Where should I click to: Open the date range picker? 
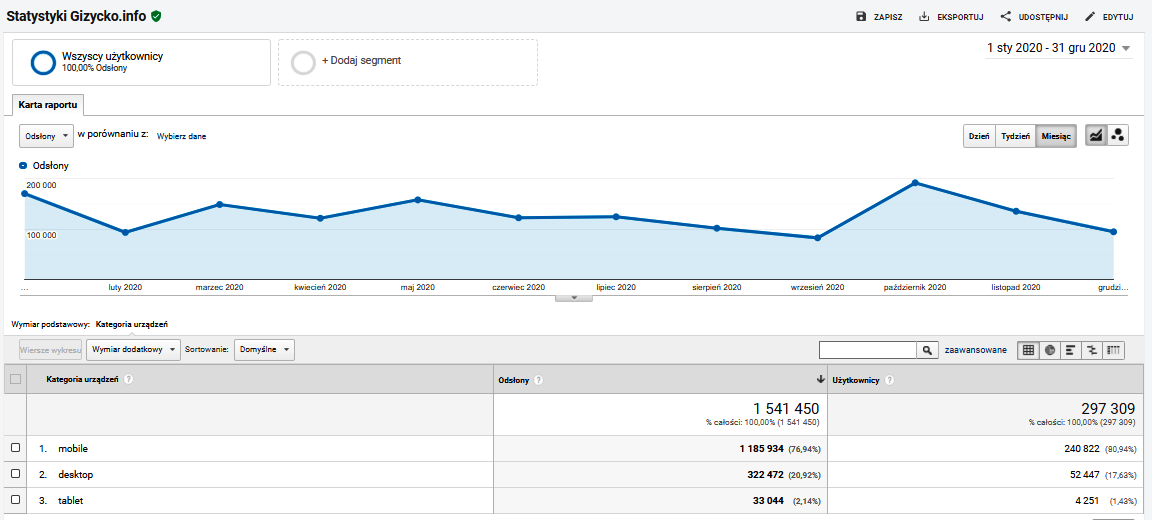[1058, 48]
